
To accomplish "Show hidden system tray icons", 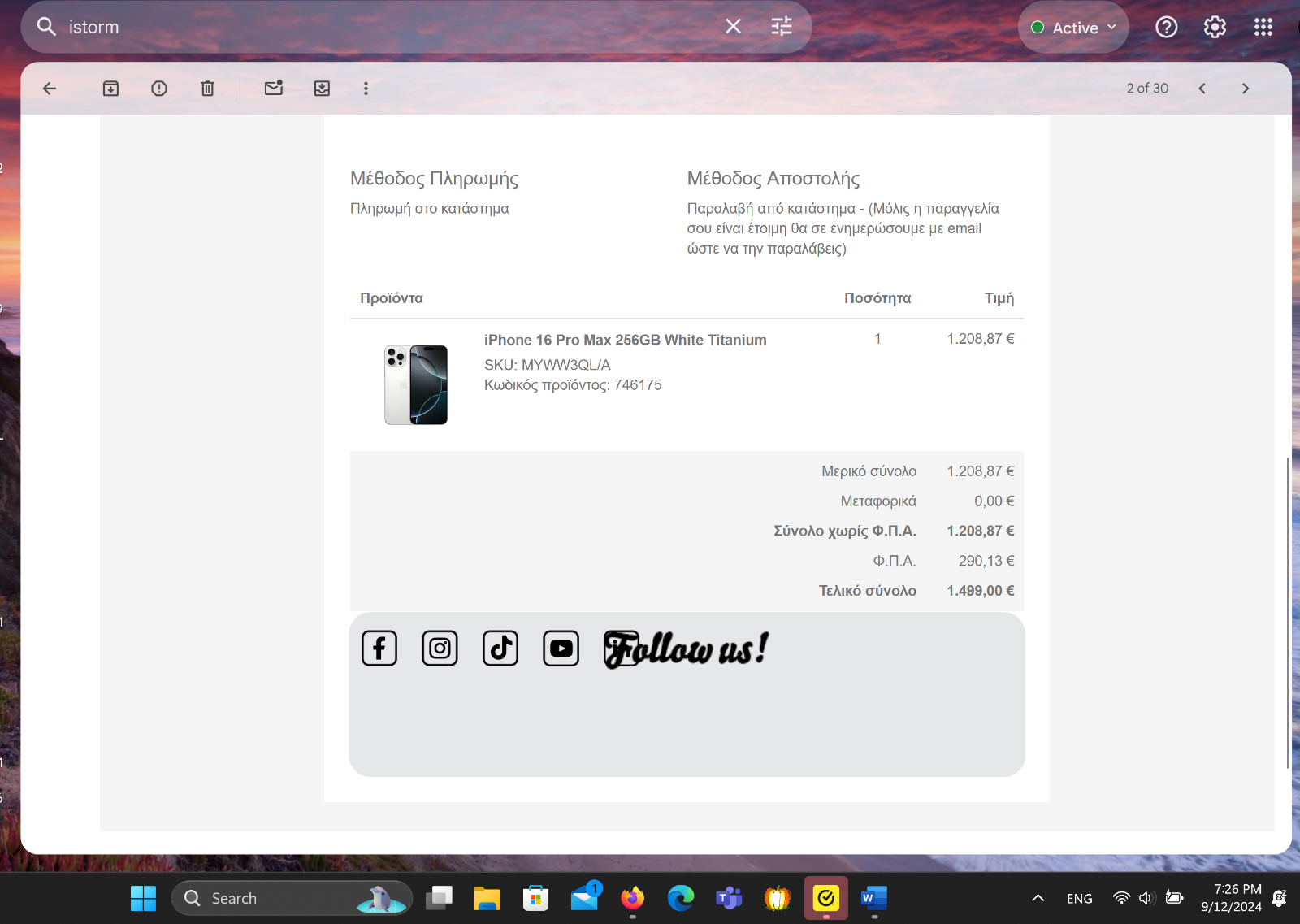I will (x=1038, y=898).
